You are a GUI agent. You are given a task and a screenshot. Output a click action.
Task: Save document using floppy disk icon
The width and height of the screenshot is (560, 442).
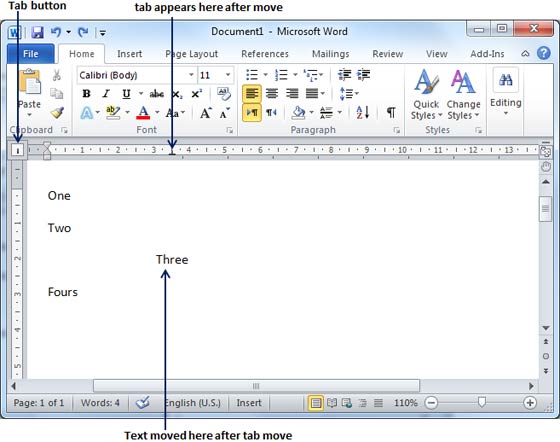point(37,32)
